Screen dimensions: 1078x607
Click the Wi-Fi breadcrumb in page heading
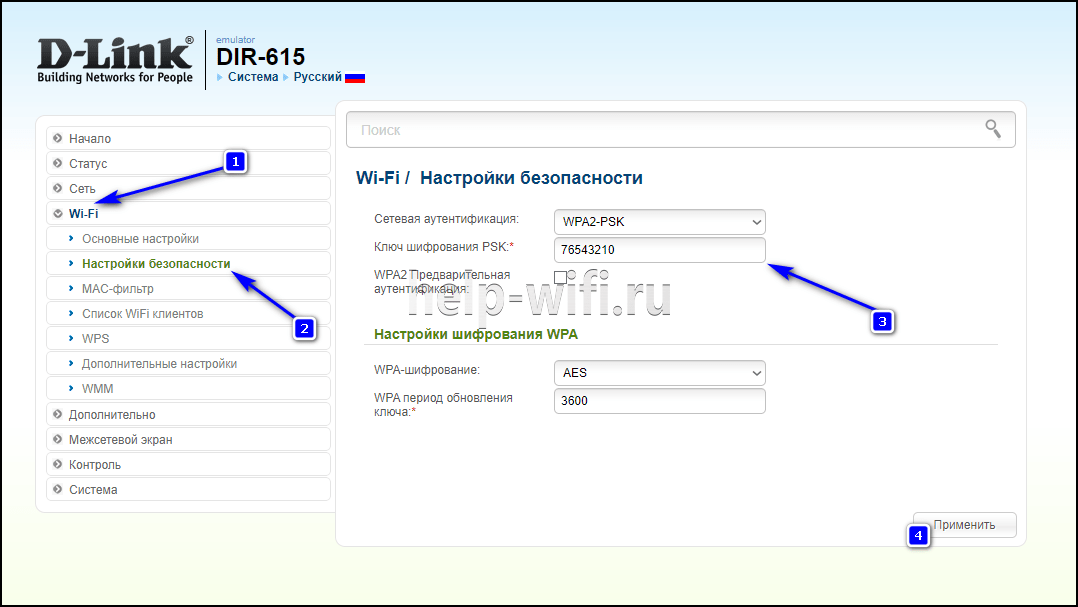click(x=377, y=177)
